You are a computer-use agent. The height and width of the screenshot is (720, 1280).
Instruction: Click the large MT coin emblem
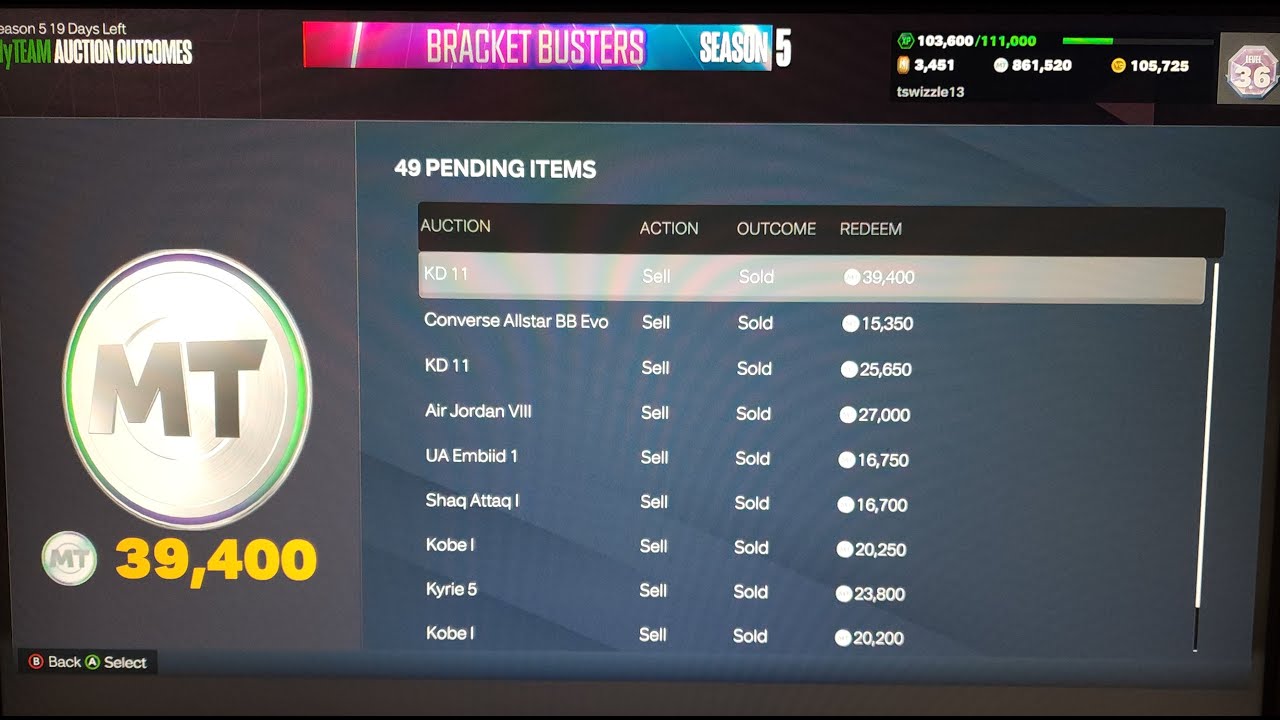click(187, 389)
